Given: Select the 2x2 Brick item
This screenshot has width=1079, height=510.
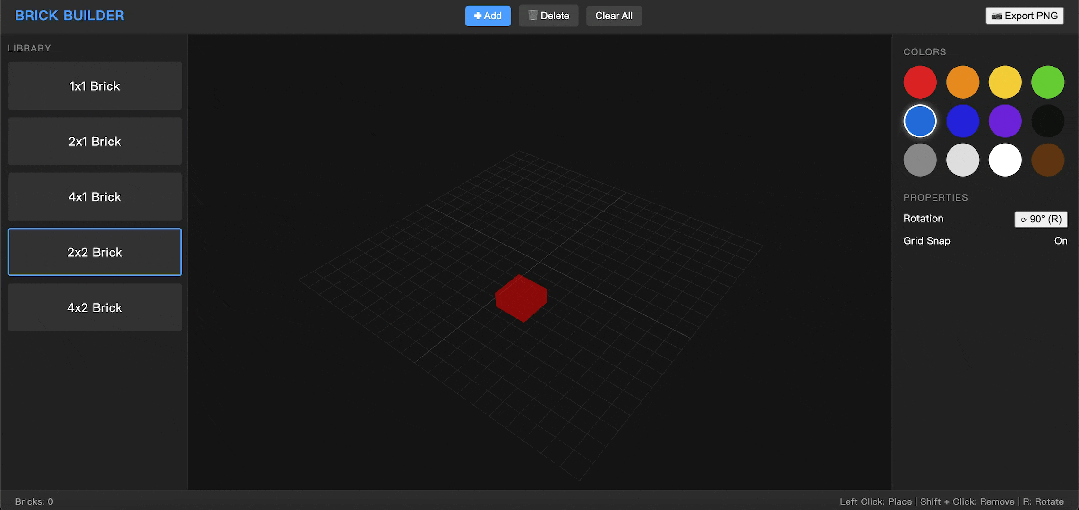Looking at the screenshot, I should 95,252.
